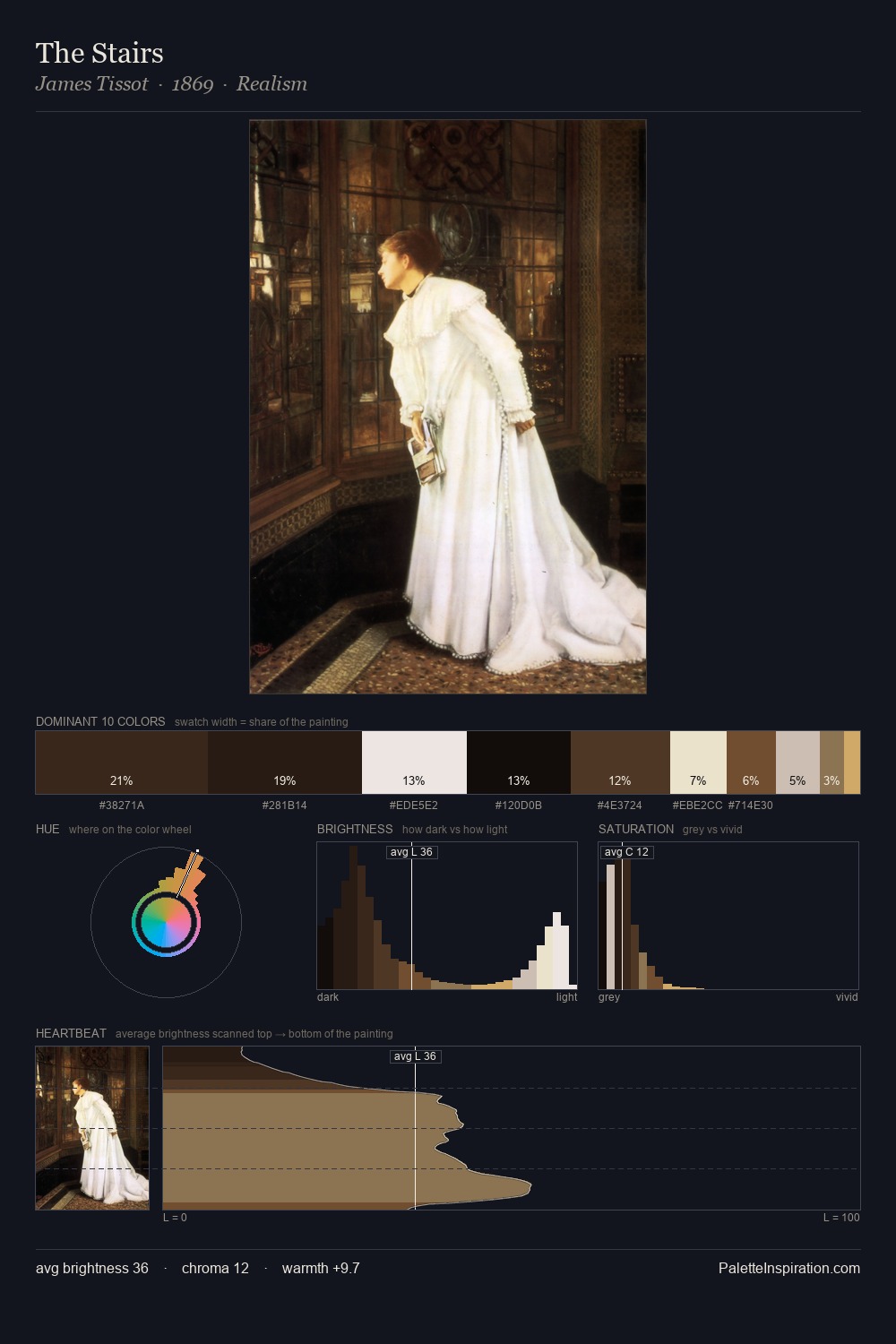Viewport: 896px width, 1344px height.
Task: Choose the cream 7% swatch #EBE2CC
Action: click(x=698, y=762)
